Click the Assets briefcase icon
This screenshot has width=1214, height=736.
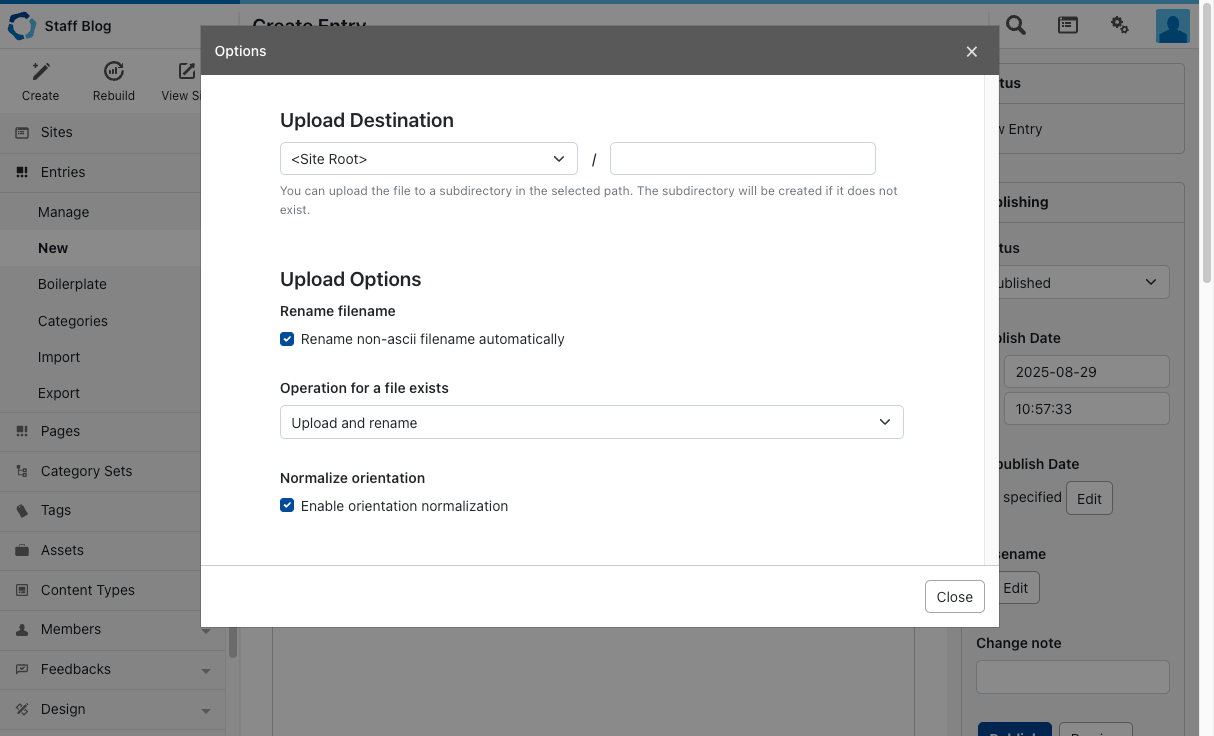22,550
